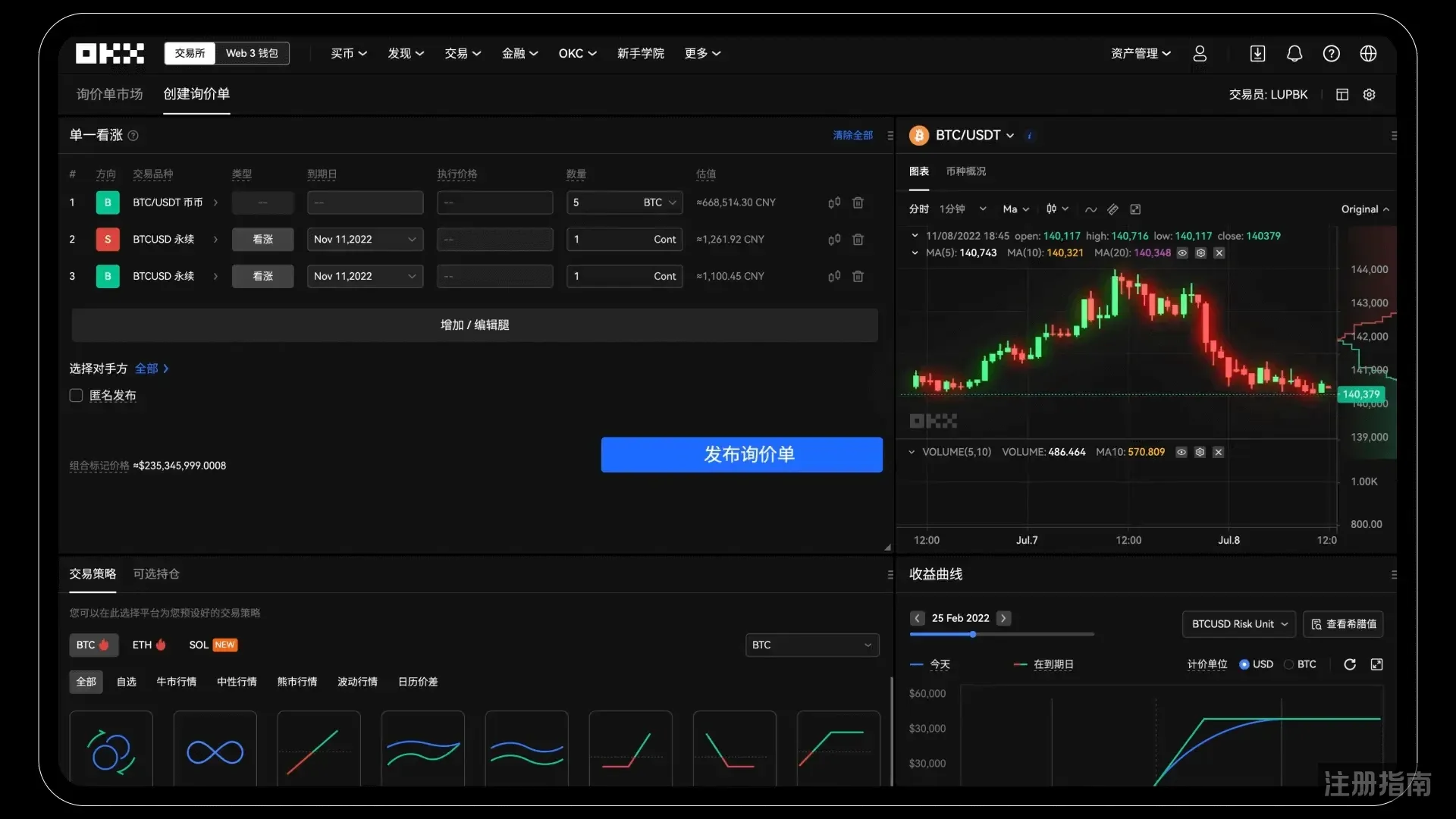Click 发布询价单 button
The width and height of the screenshot is (1456, 819).
[x=742, y=454]
